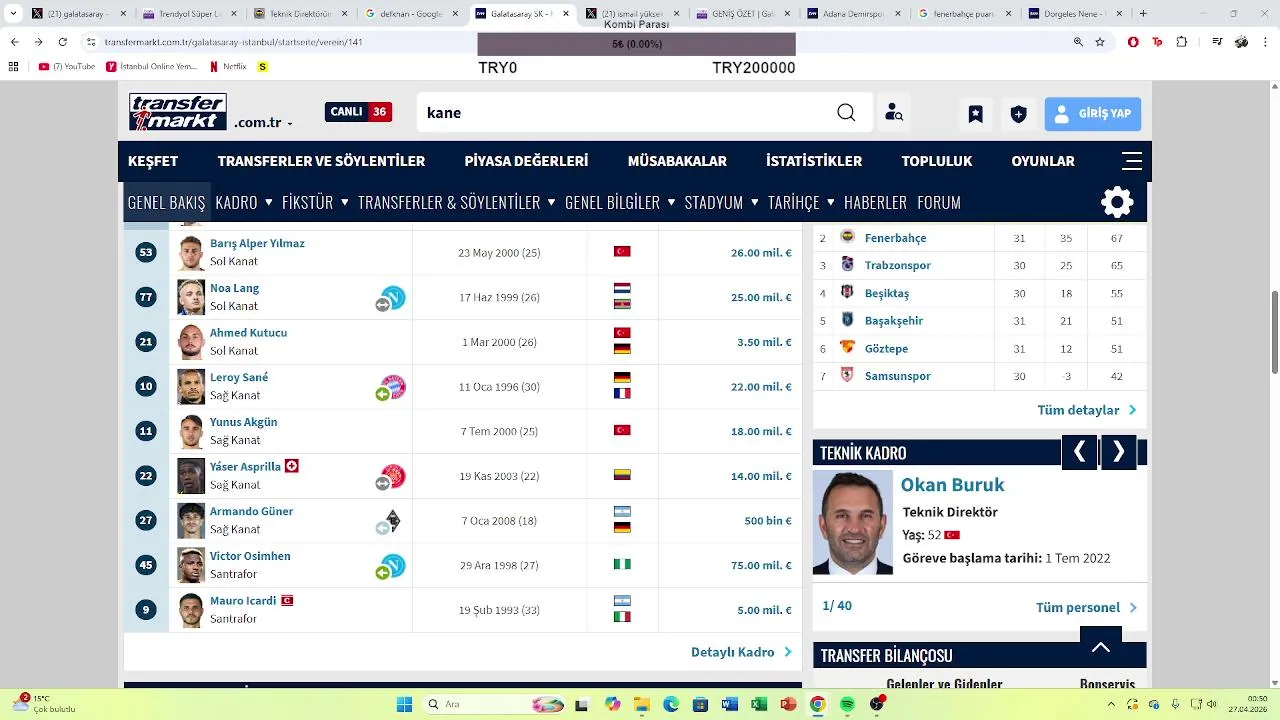This screenshot has width=1280, height=720.
Task: Bookmark page with star icon
Action: [x=1100, y=43]
